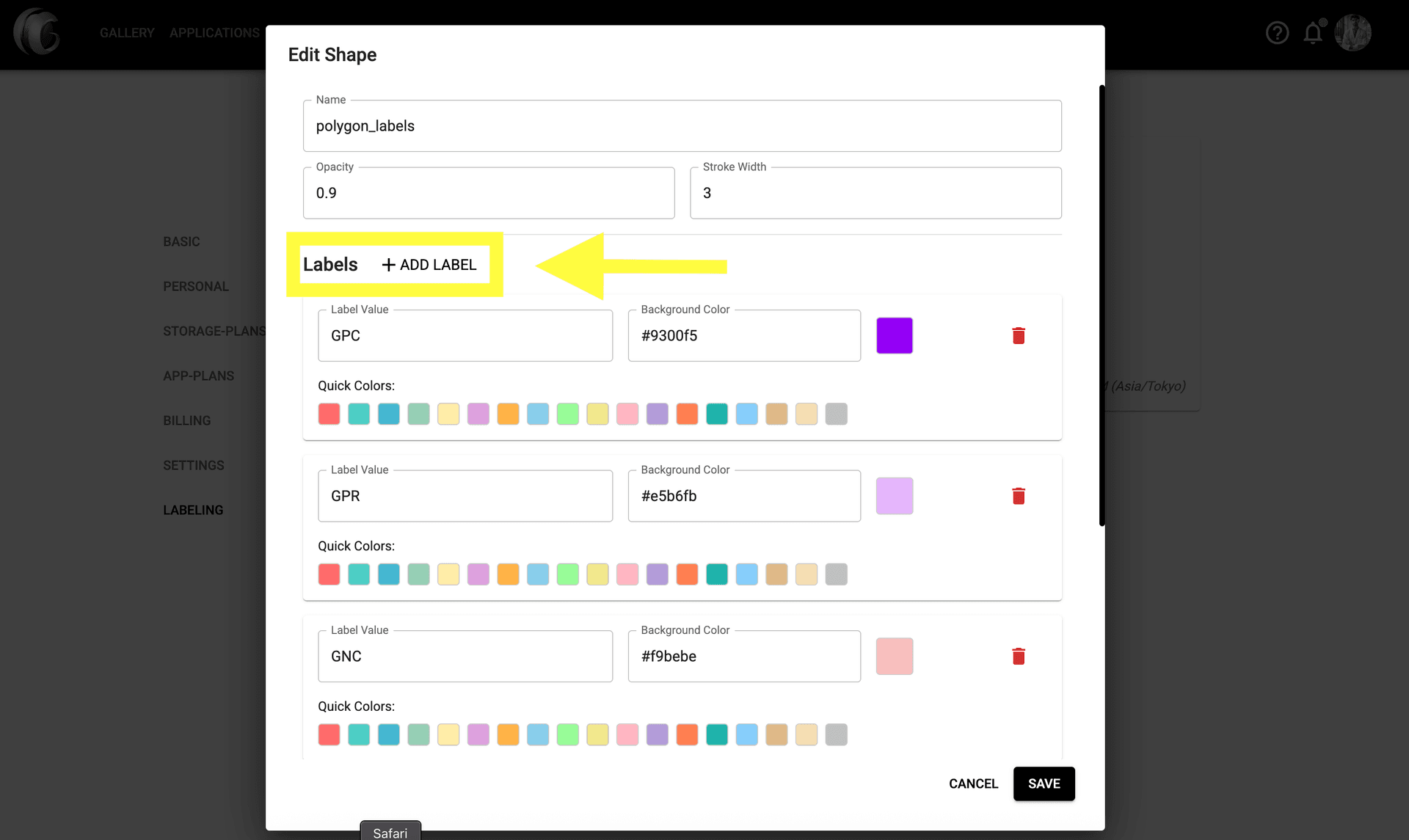
Task: Open the user profile avatar
Action: (x=1352, y=32)
